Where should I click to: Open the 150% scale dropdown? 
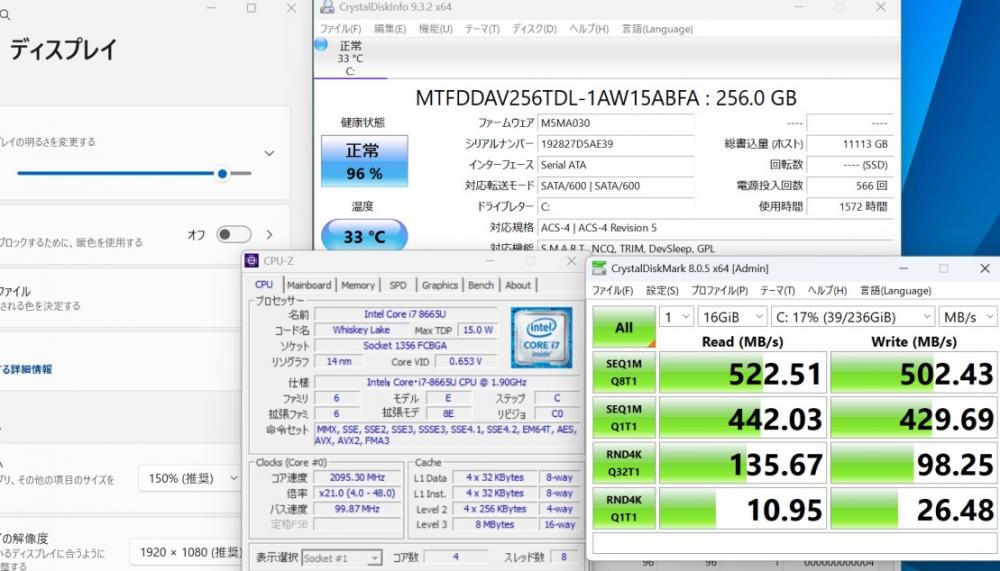[190, 478]
